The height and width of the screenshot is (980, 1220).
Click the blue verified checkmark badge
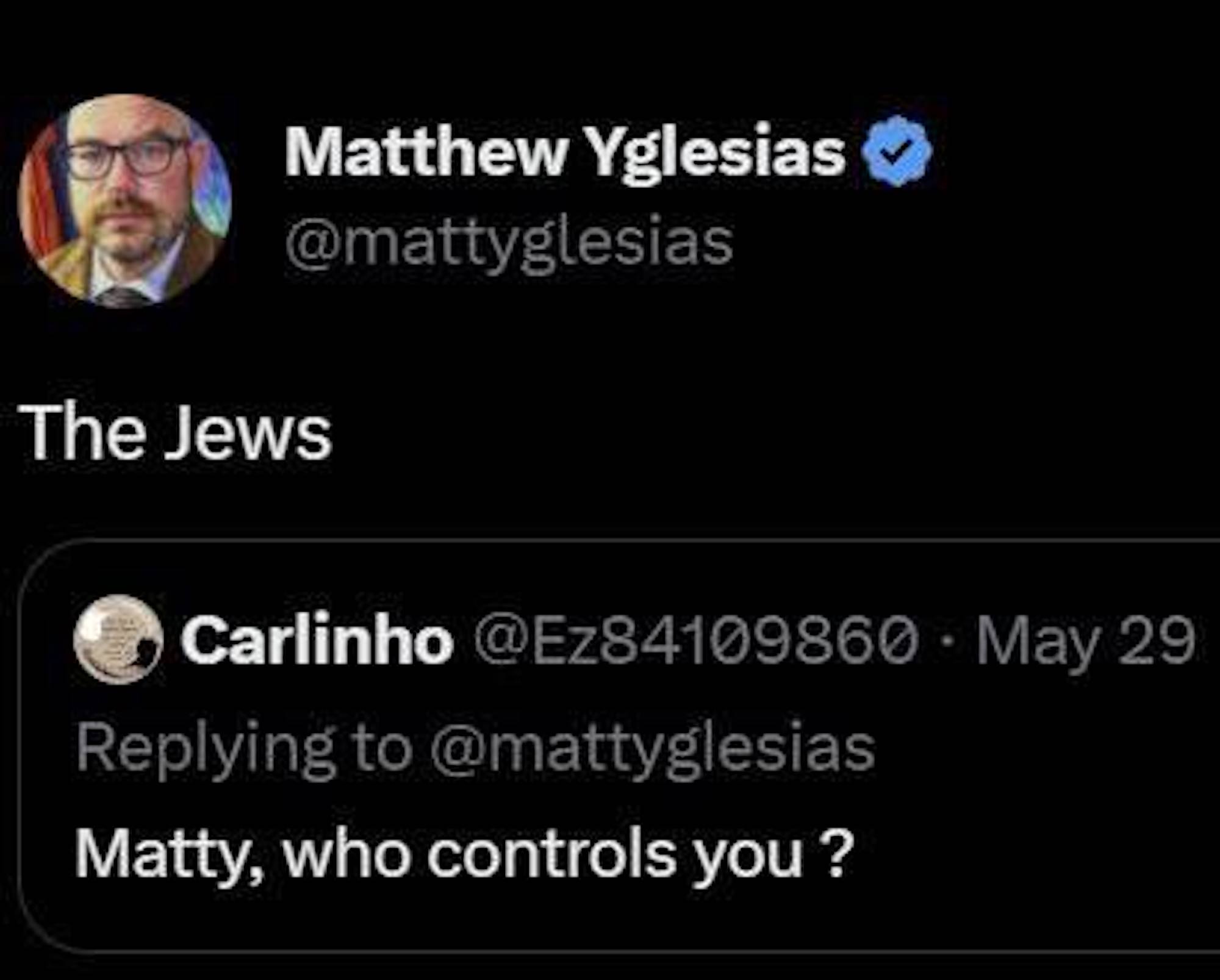point(895,154)
